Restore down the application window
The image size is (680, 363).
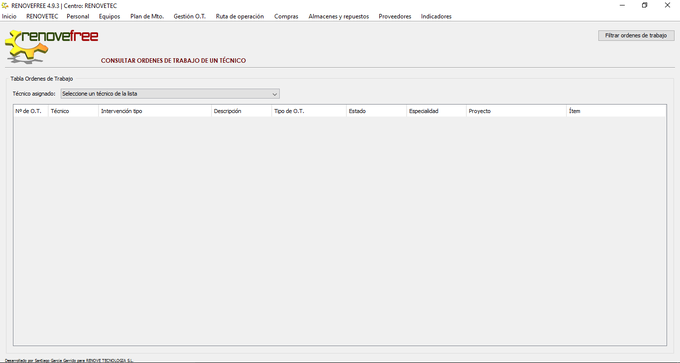coord(644,6)
